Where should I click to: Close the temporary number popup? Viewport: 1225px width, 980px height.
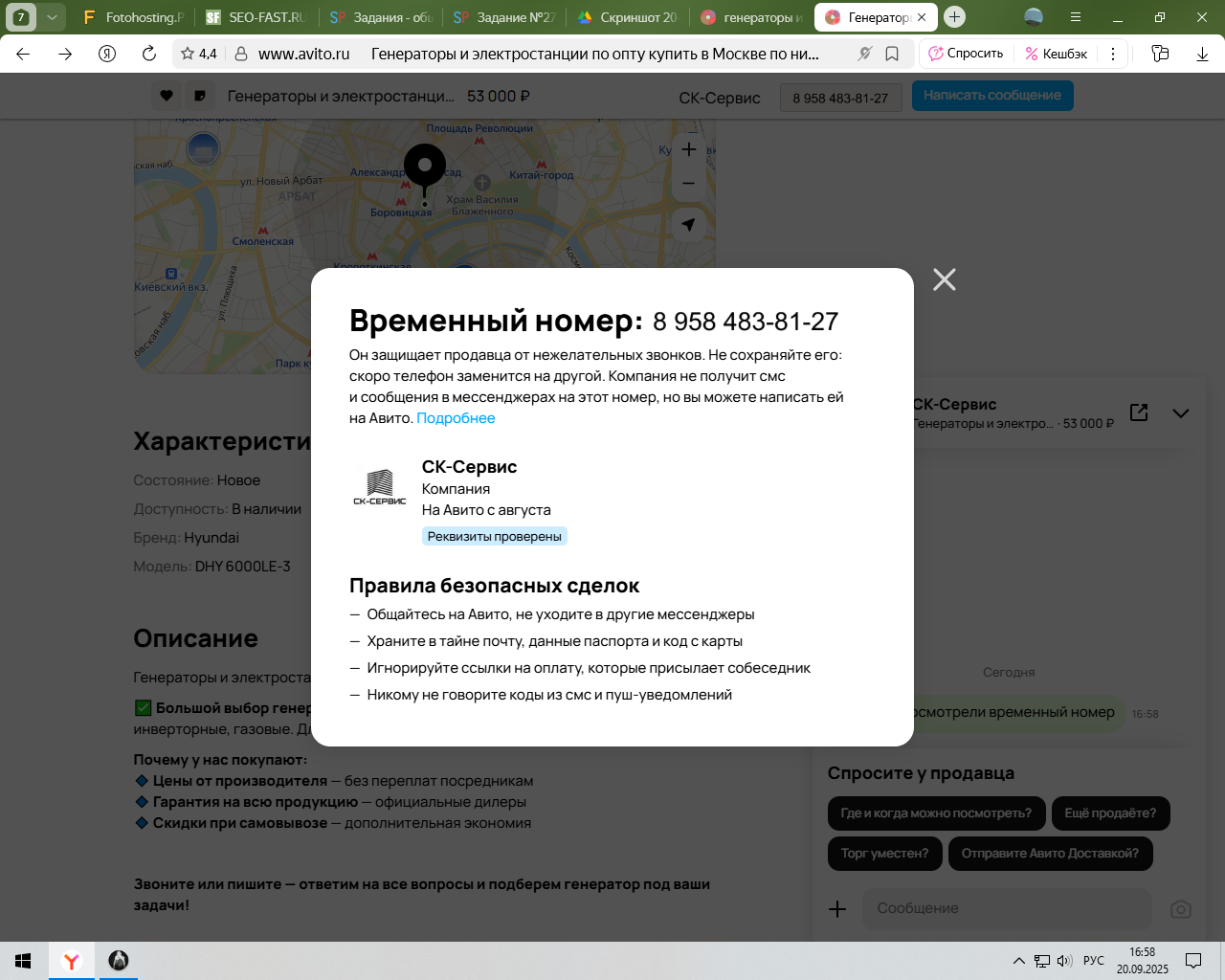click(944, 279)
